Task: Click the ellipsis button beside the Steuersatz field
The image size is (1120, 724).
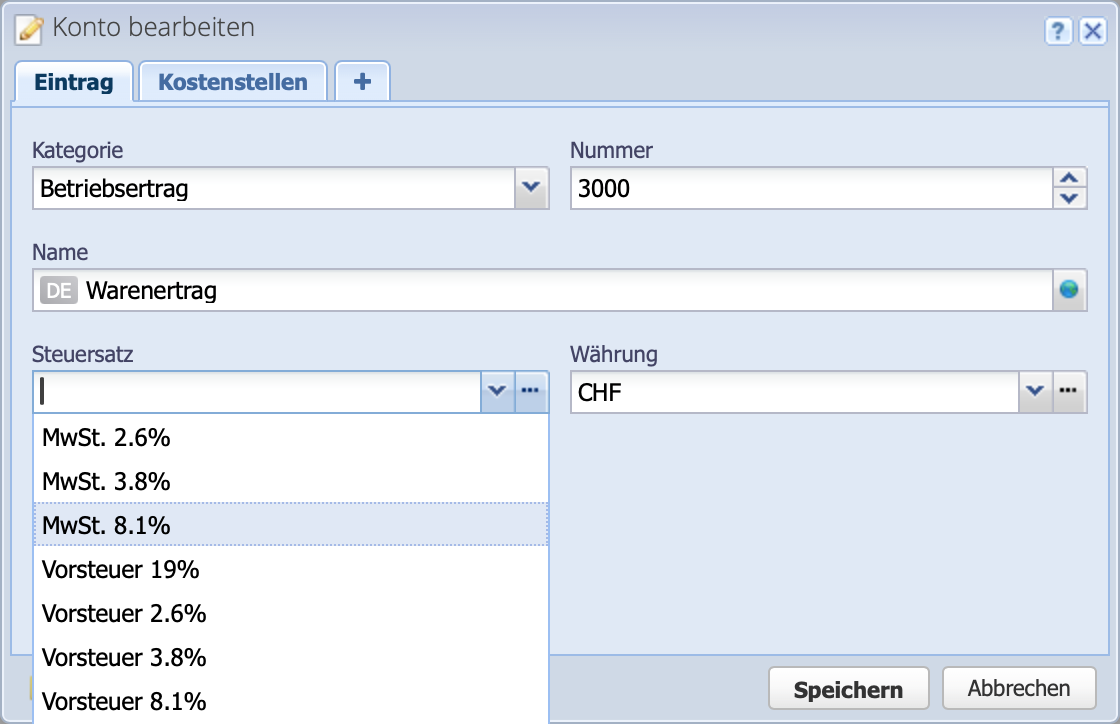Action: click(531, 391)
